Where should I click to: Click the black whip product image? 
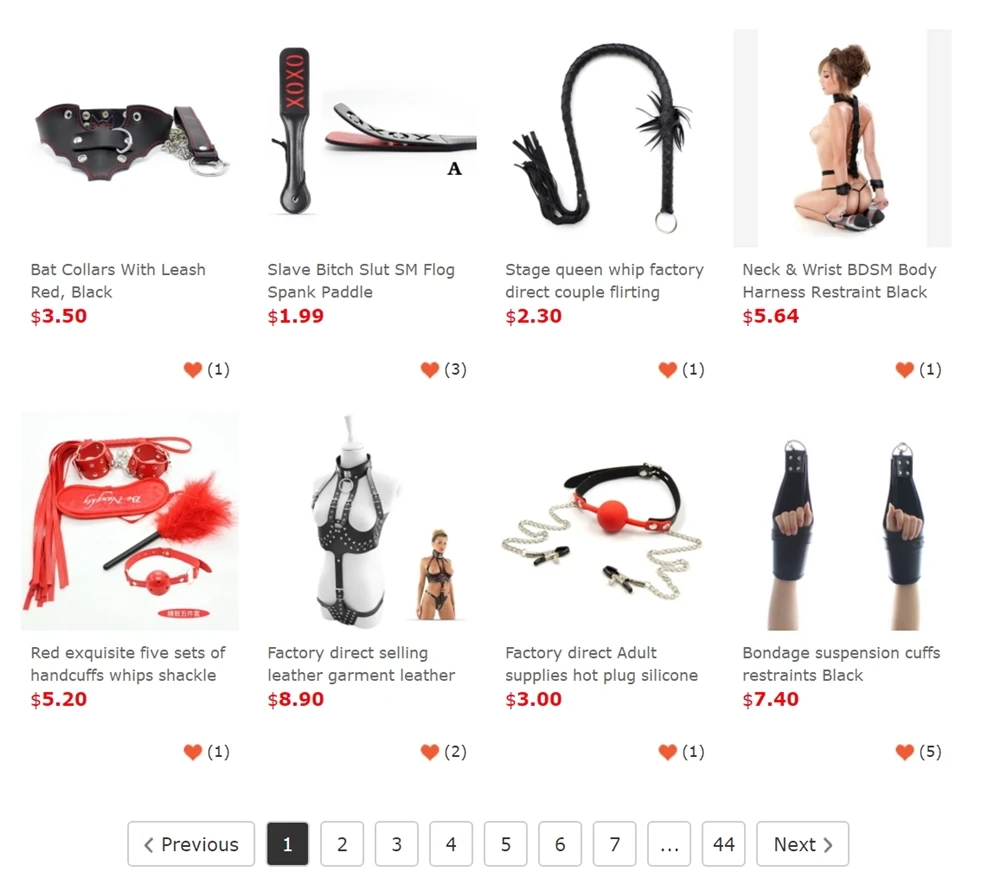[603, 138]
